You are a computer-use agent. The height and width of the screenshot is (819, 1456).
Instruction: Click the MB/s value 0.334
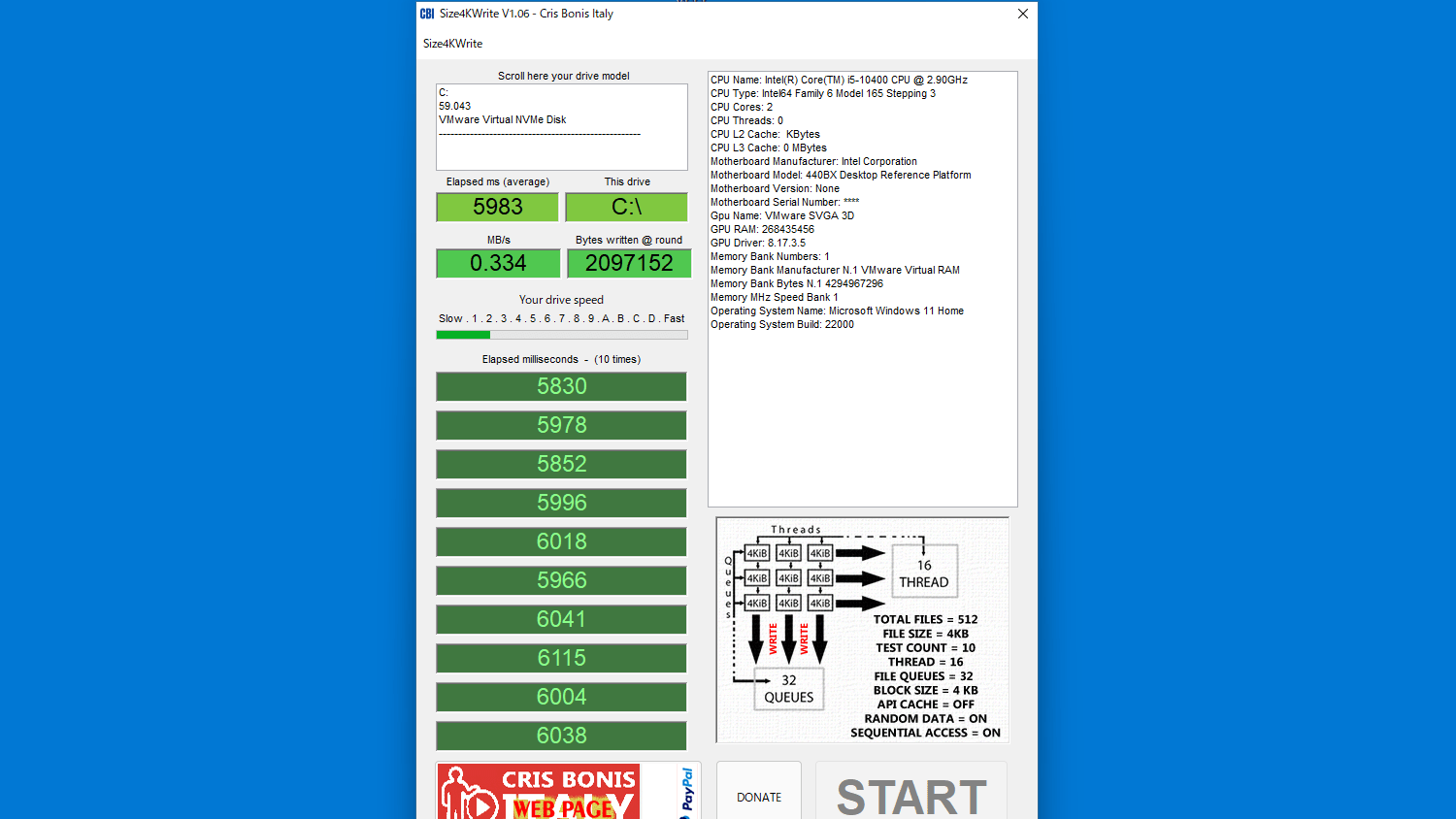[x=498, y=263]
